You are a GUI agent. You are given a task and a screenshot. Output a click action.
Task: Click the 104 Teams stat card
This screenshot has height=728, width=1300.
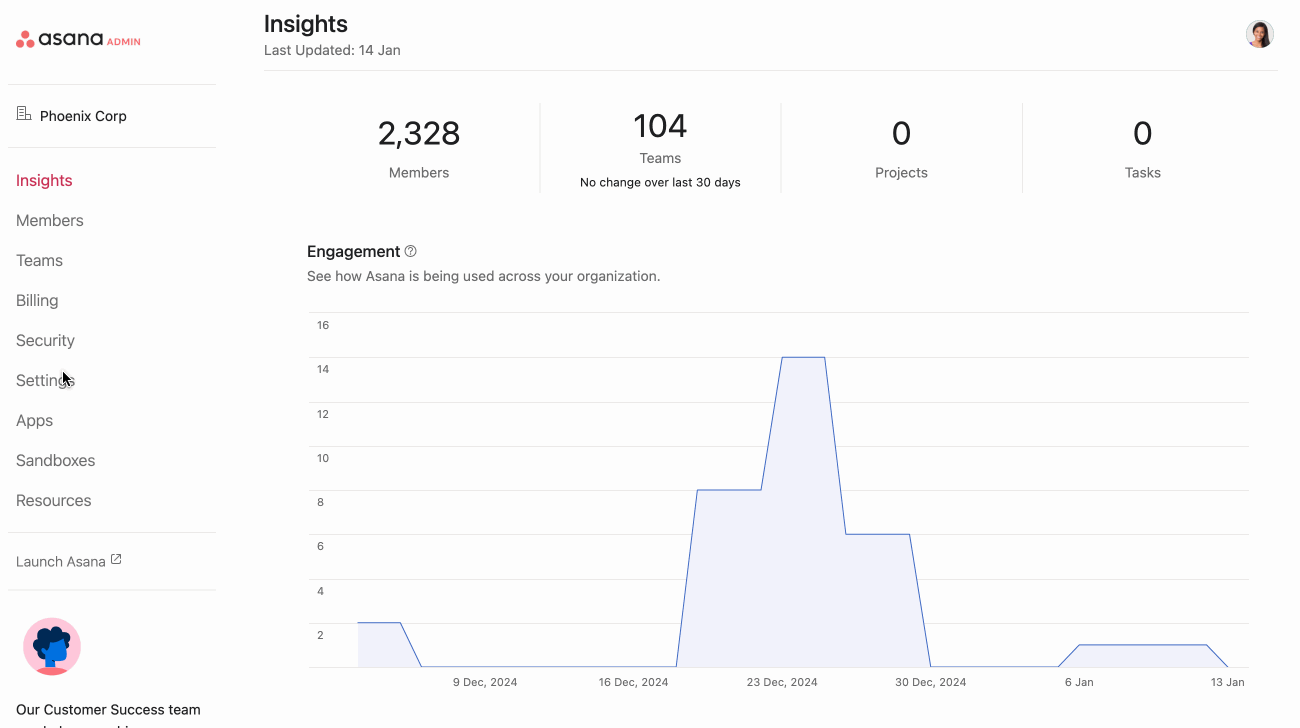(660, 148)
